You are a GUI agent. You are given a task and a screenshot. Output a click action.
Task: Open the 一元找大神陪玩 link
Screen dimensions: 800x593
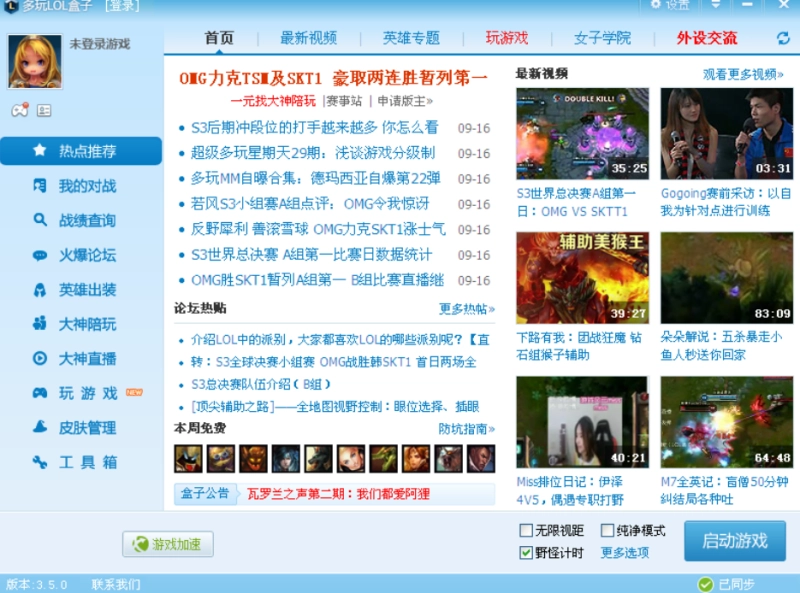273,101
